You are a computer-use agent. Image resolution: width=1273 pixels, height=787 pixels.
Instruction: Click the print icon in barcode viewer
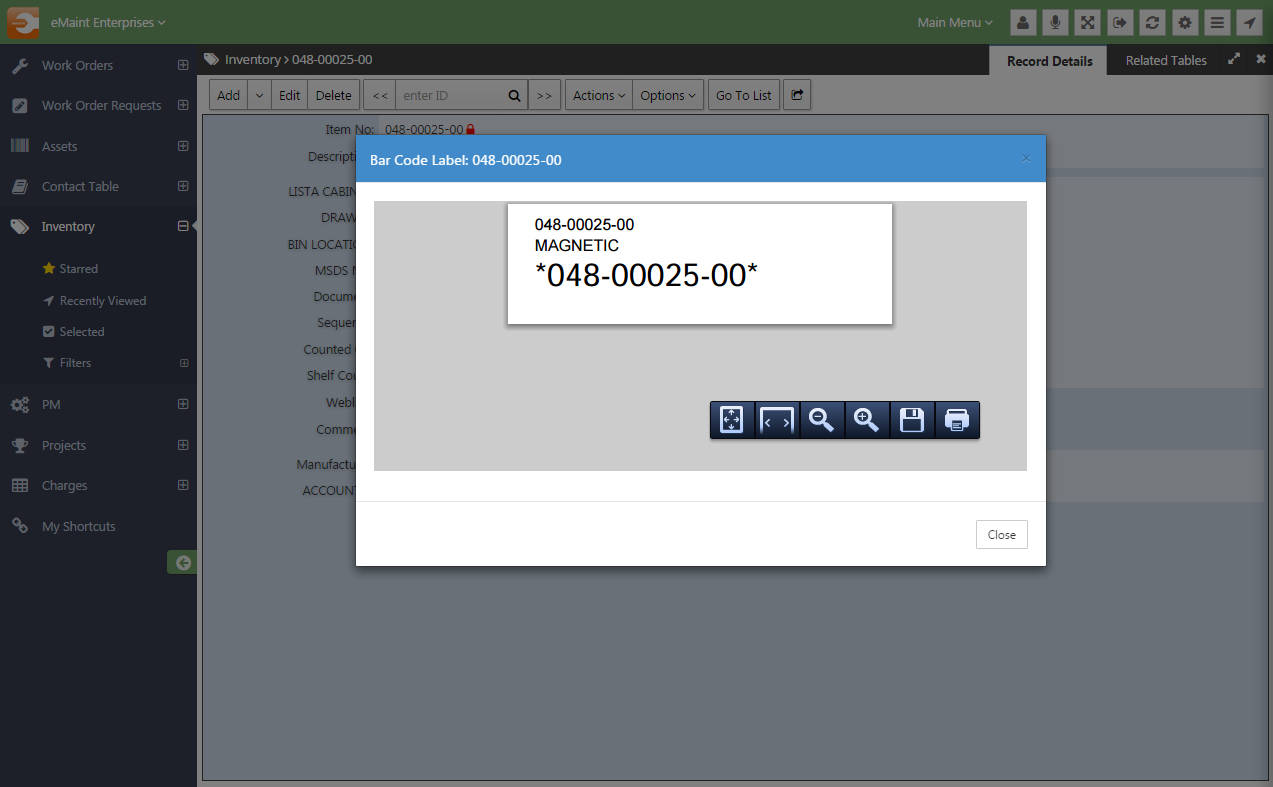click(957, 420)
